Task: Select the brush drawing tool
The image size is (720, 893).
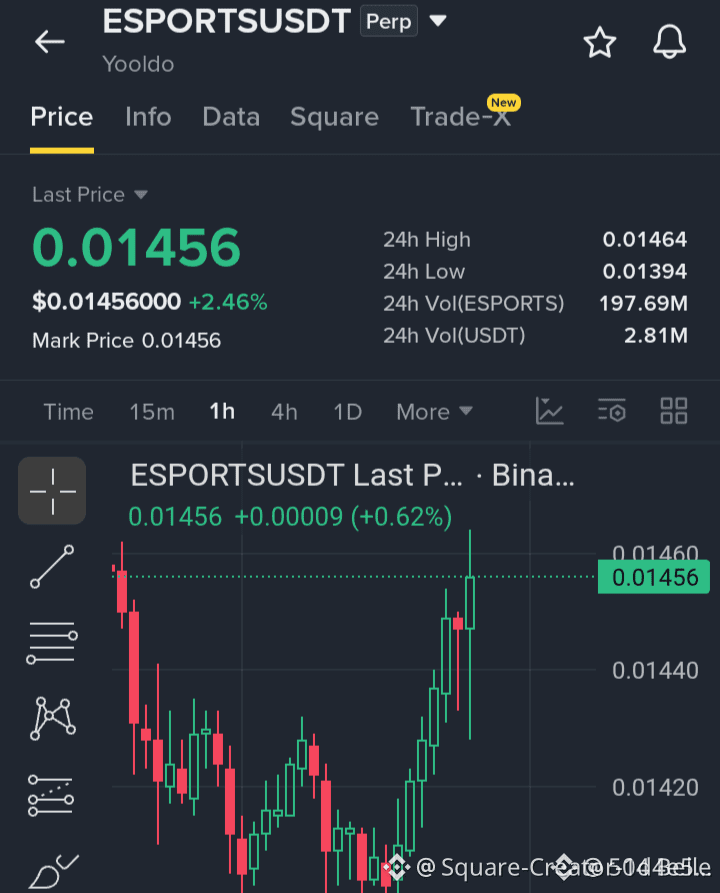Action: click(53, 872)
